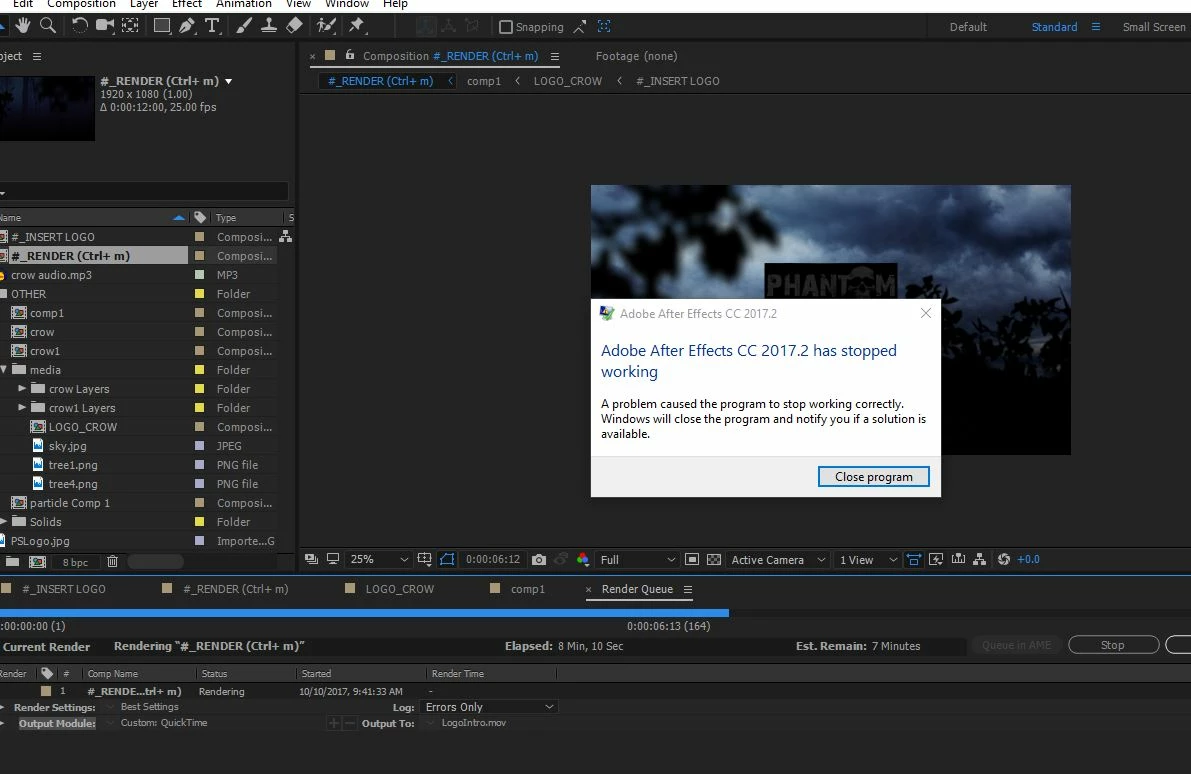
Task: Stop the current render
Action: [1113, 645]
